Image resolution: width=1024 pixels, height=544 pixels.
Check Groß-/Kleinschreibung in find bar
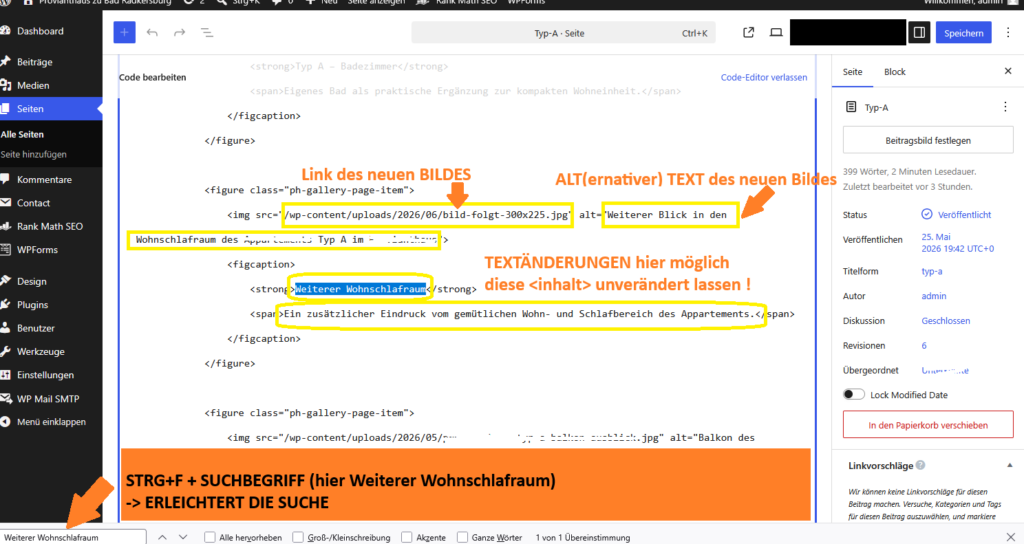tap(298, 537)
